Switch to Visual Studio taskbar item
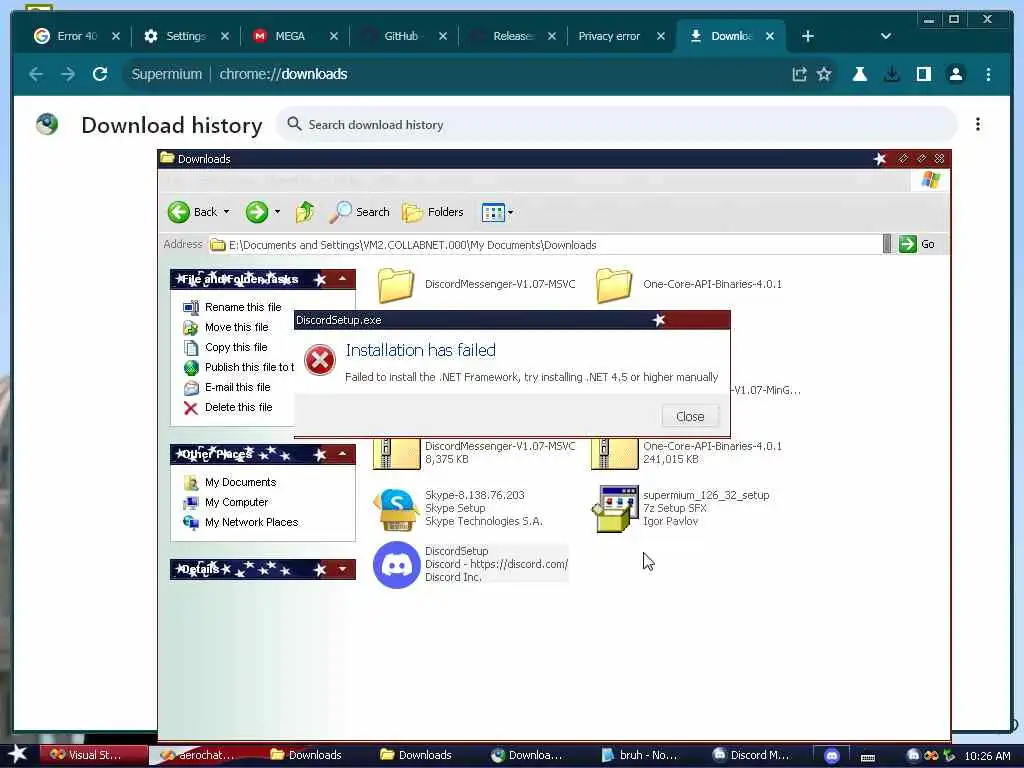Viewport: 1024px width, 768px height. click(x=93, y=755)
